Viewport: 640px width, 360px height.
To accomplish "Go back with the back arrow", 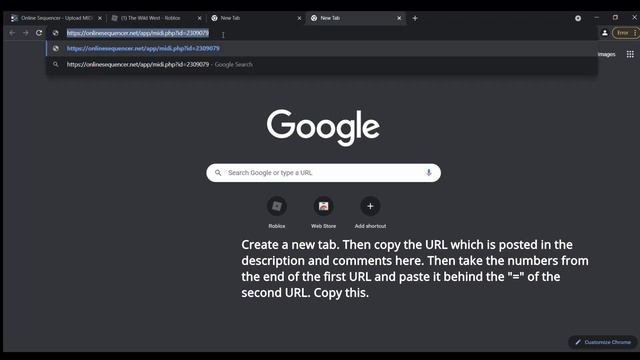I will 12,33.
